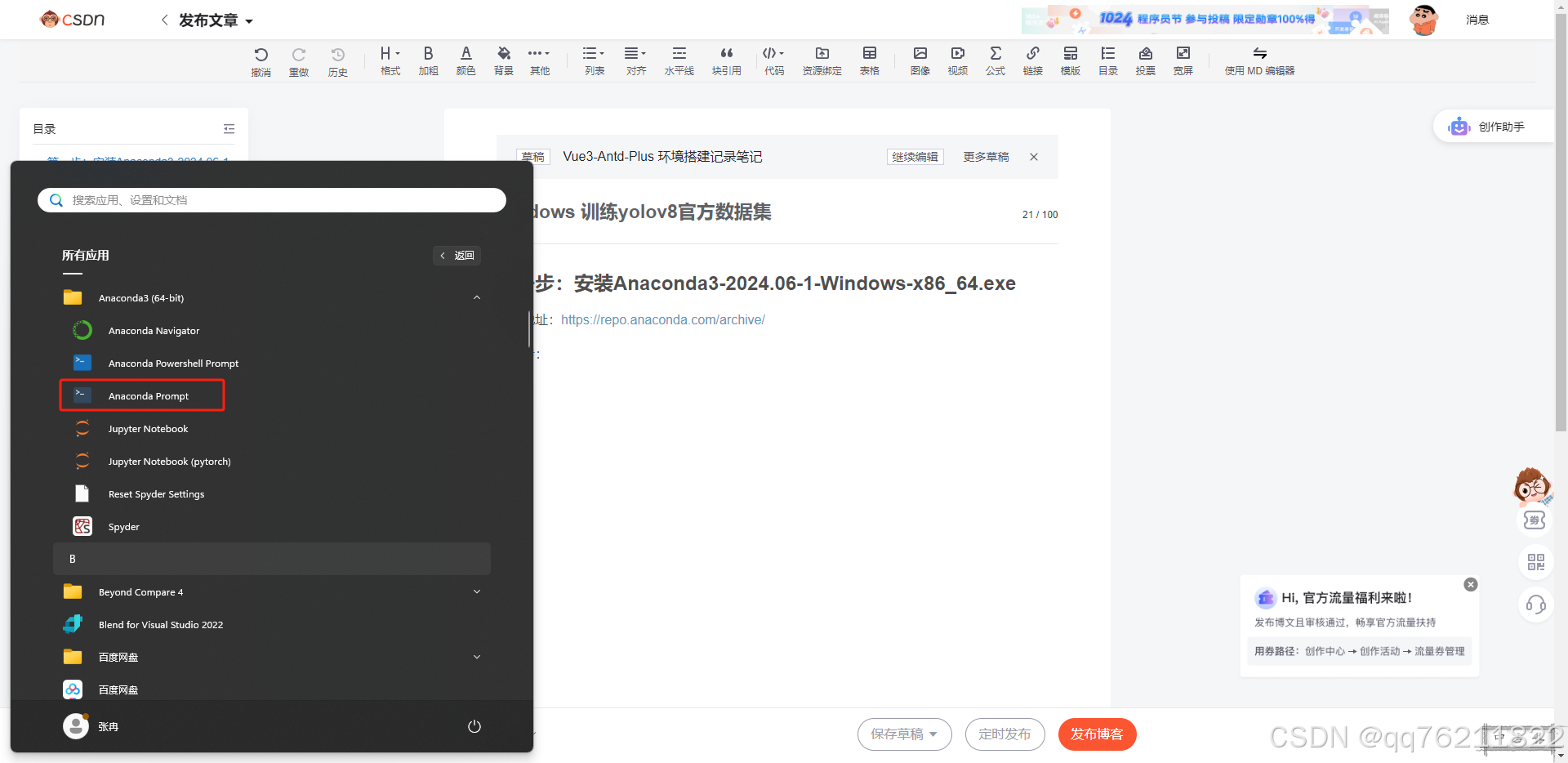Launch Anaconda Prompt
The height and width of the screenshot is (763, 1568).
142,395
